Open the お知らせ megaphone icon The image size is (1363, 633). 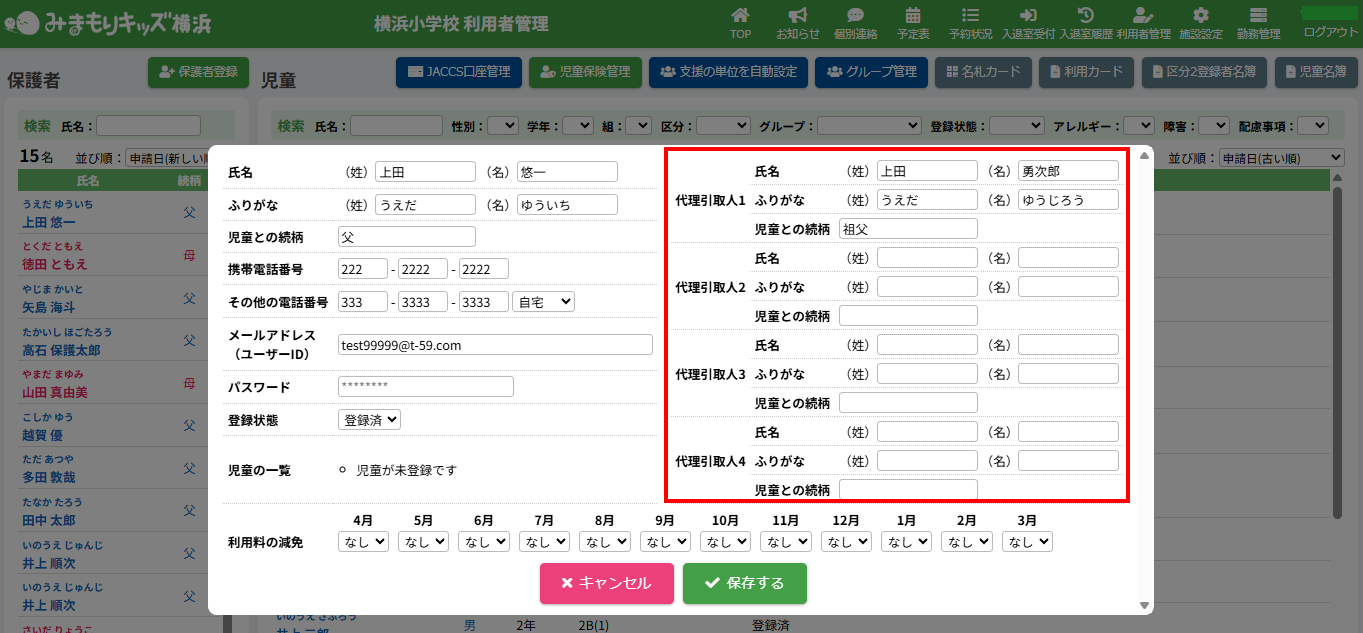[x=797, y=17]
